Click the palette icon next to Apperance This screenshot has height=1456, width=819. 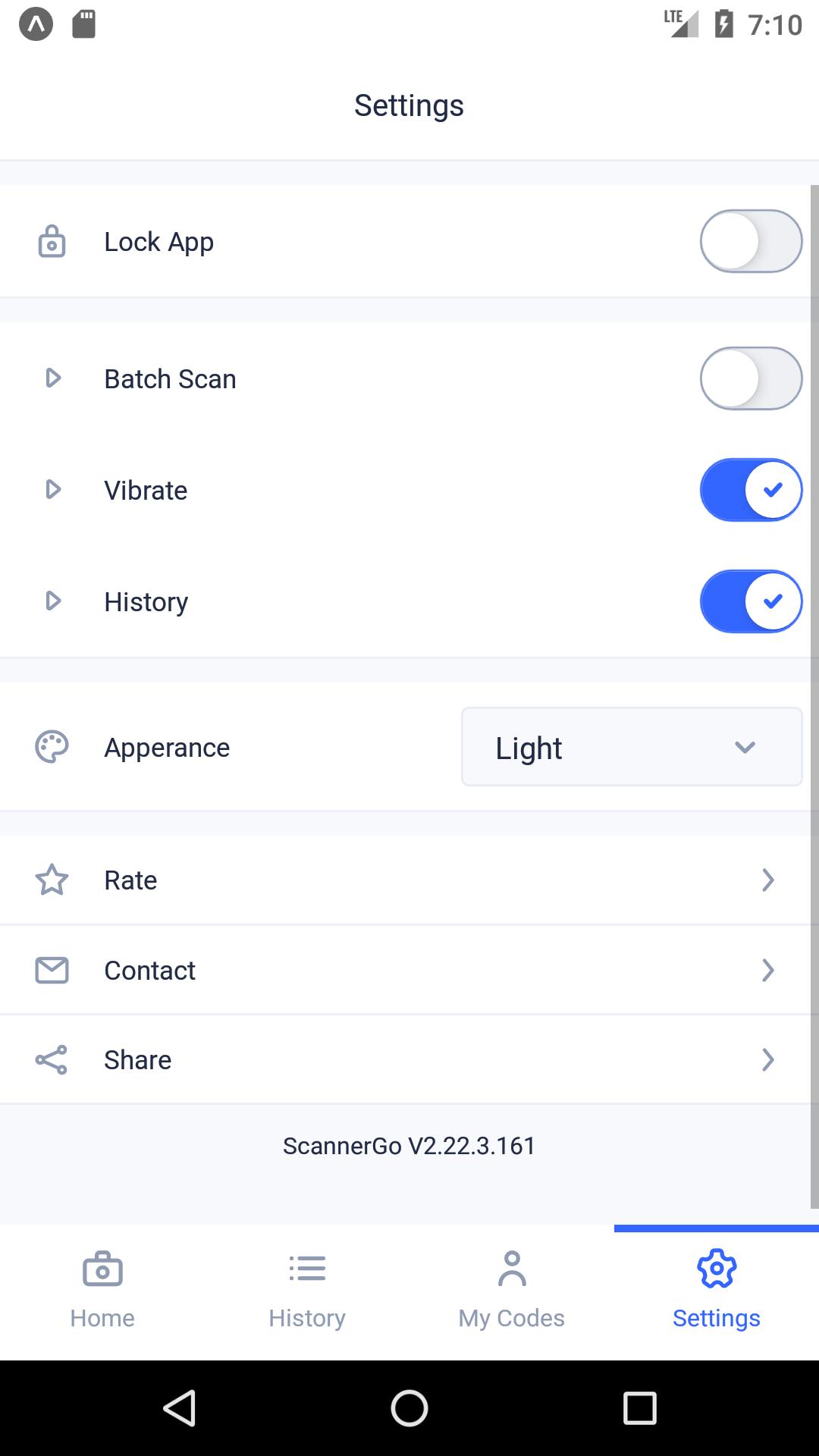52,747
